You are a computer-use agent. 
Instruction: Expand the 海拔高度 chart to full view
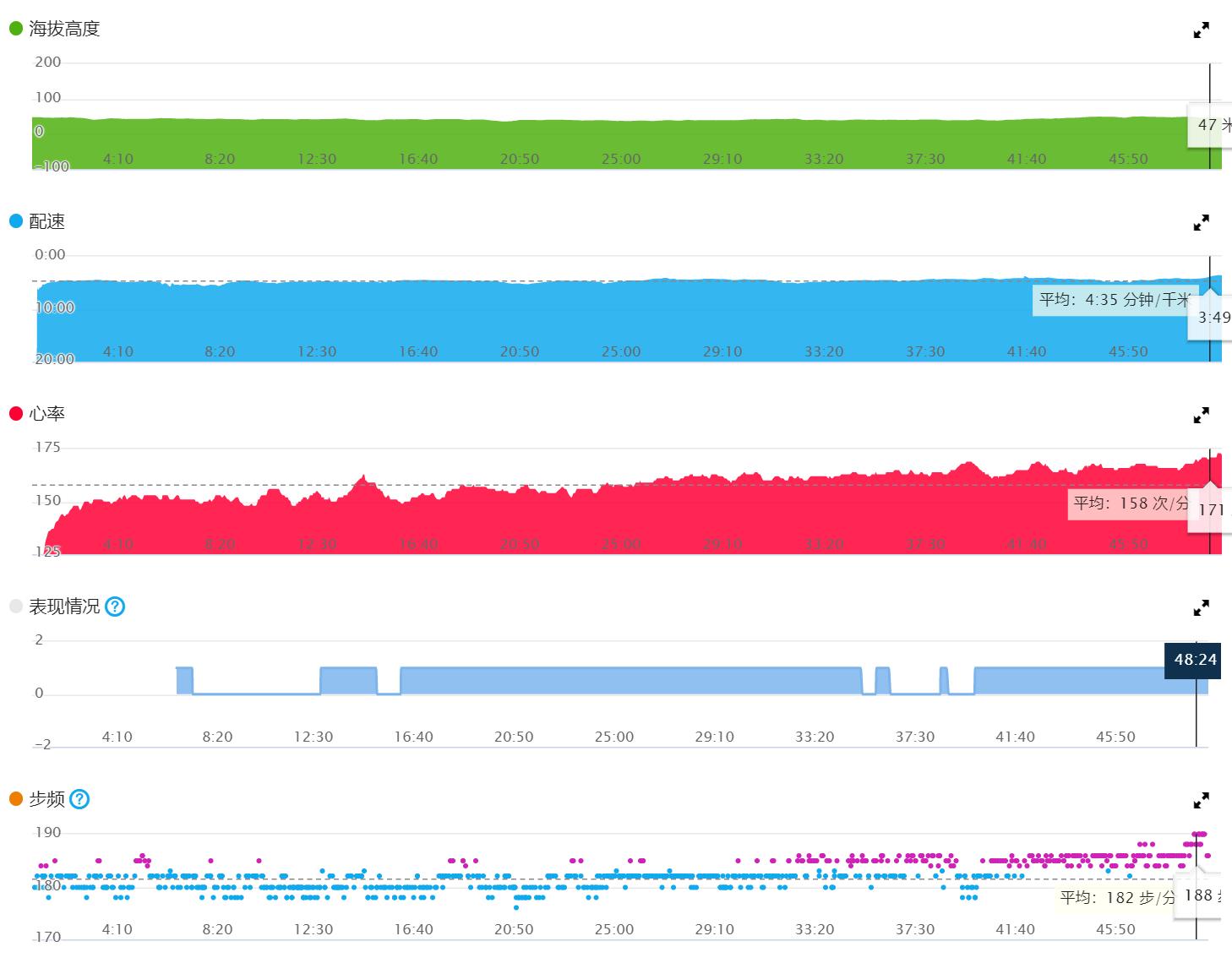pos(1201,30)
